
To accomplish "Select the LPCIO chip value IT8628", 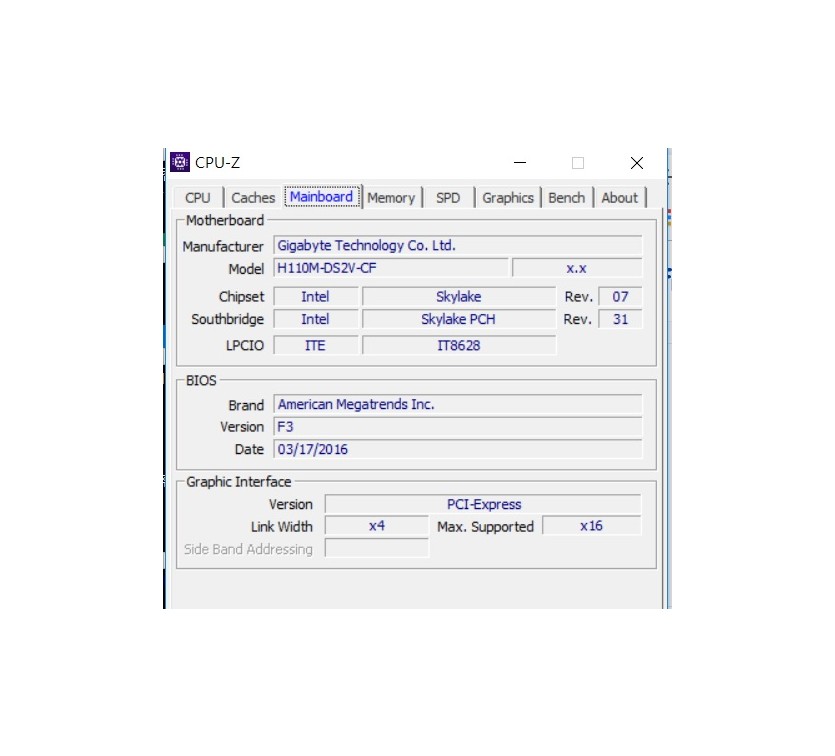I will tap(459, 345).
